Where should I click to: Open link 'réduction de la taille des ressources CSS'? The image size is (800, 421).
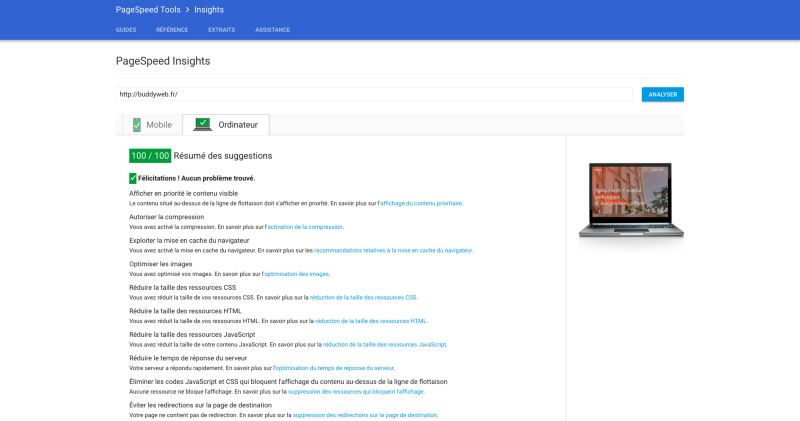point(363,298)
